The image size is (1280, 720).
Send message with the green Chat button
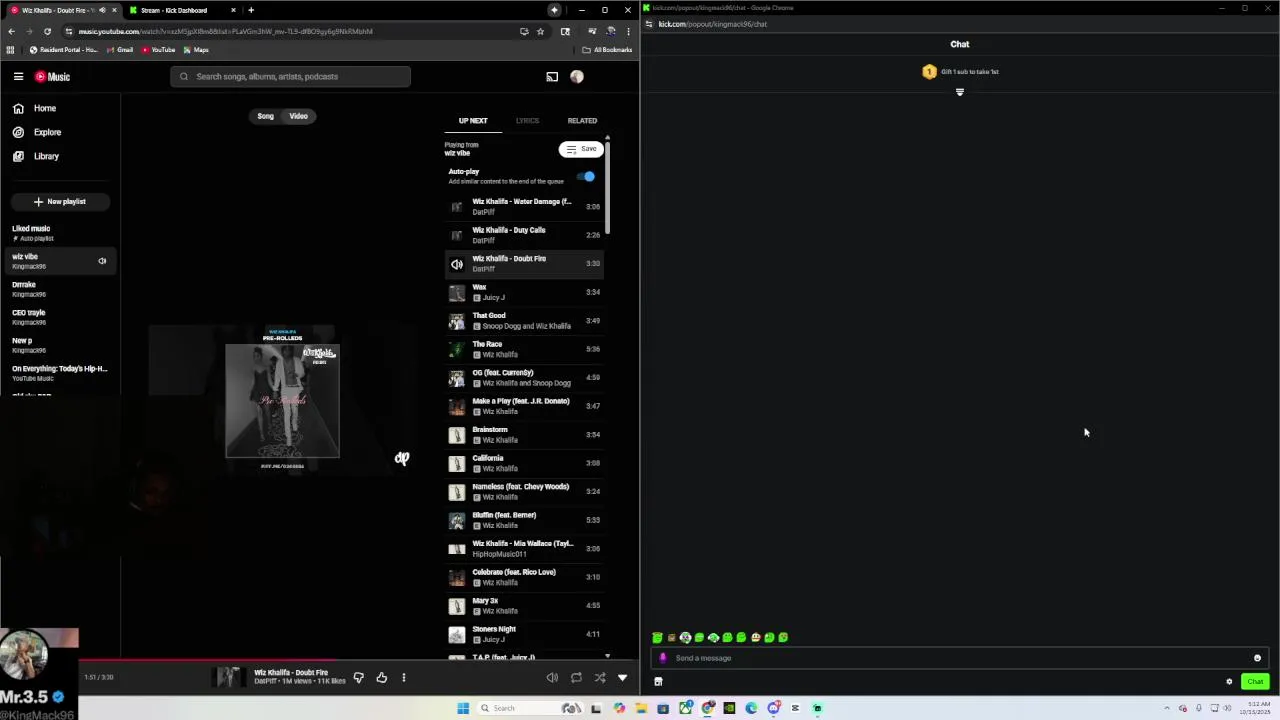click(1255, 682)
